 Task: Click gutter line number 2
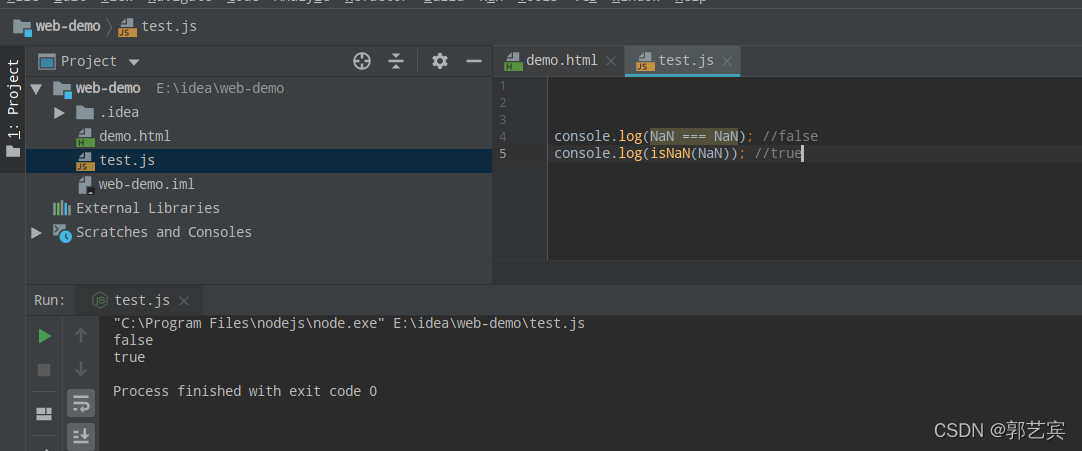[x=502, y=103]
